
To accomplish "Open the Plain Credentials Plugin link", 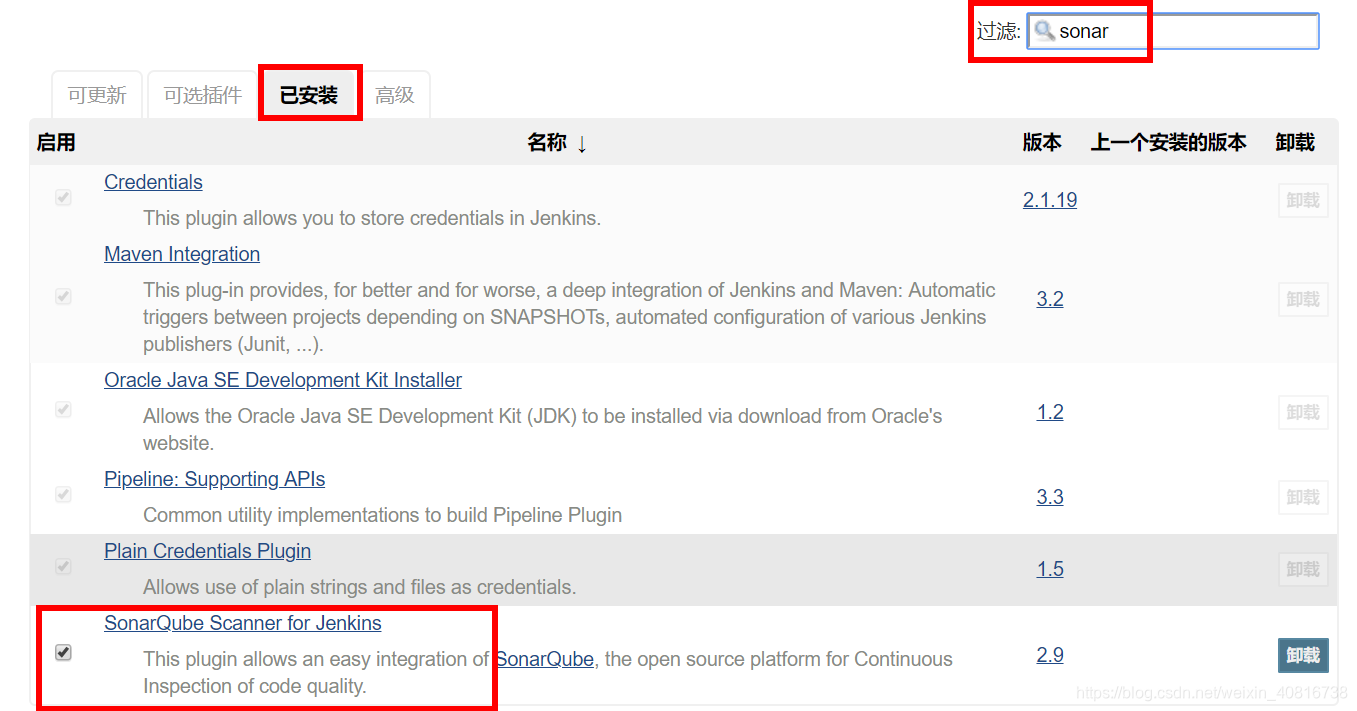I will [207, 551].
